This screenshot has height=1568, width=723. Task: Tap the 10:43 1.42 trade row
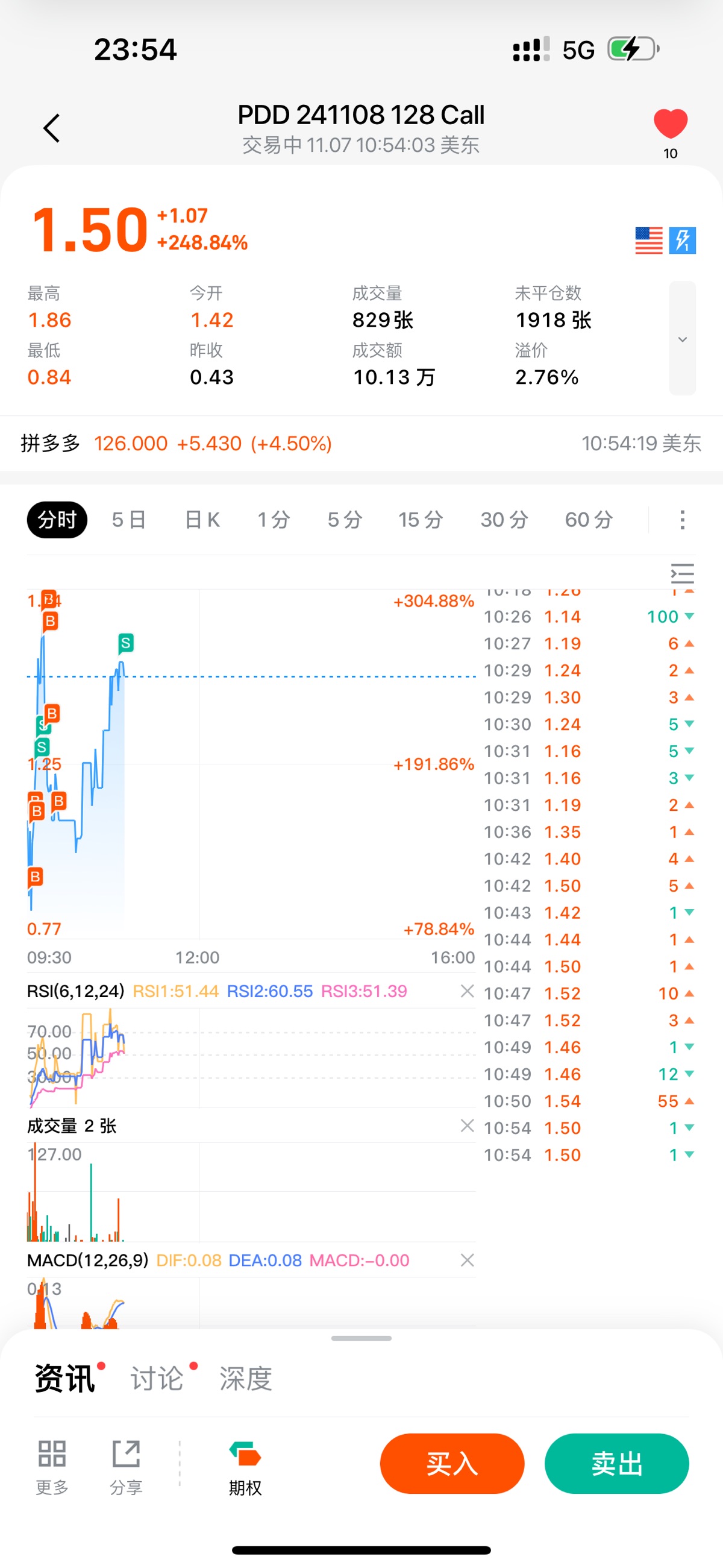(x=589, y=913)
